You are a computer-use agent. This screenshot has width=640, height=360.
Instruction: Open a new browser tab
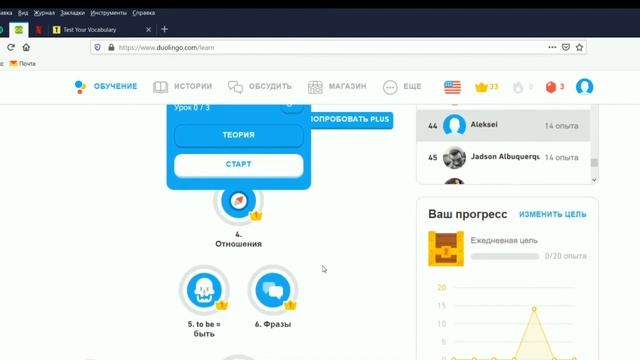point(164,29)
